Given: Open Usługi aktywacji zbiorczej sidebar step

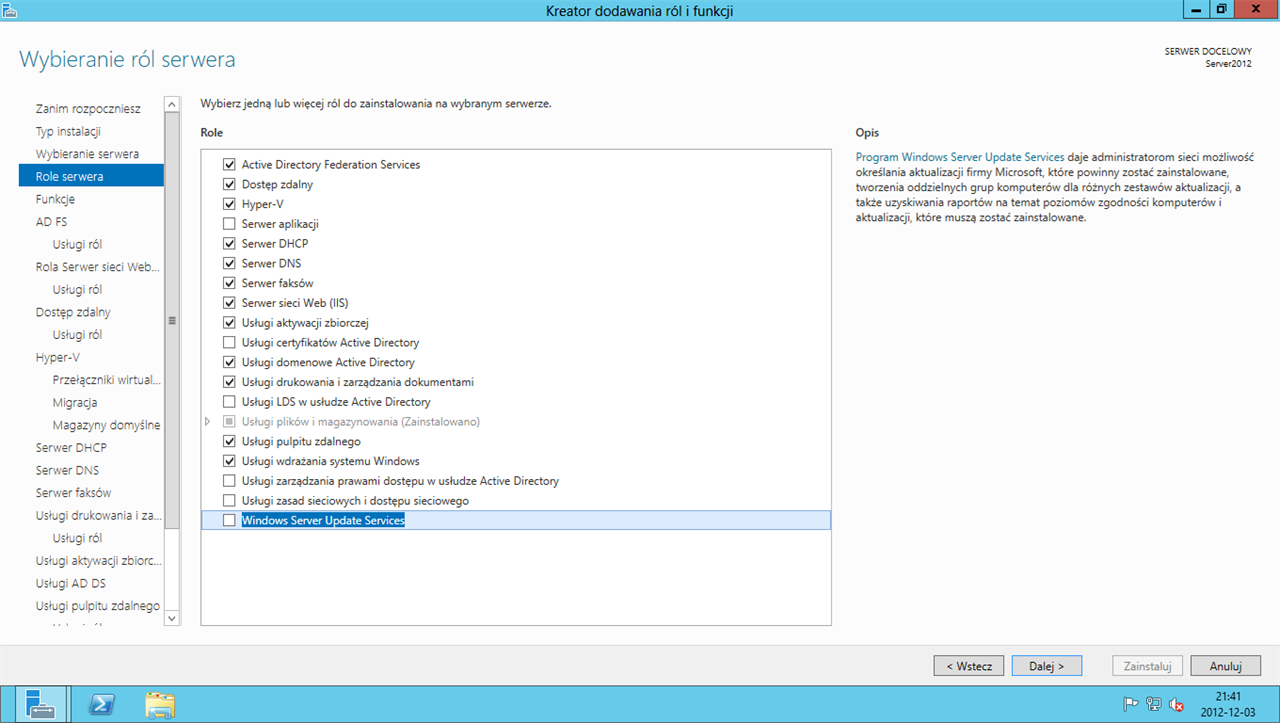Looking at the screenshot, I should click(x=98, y=561).
